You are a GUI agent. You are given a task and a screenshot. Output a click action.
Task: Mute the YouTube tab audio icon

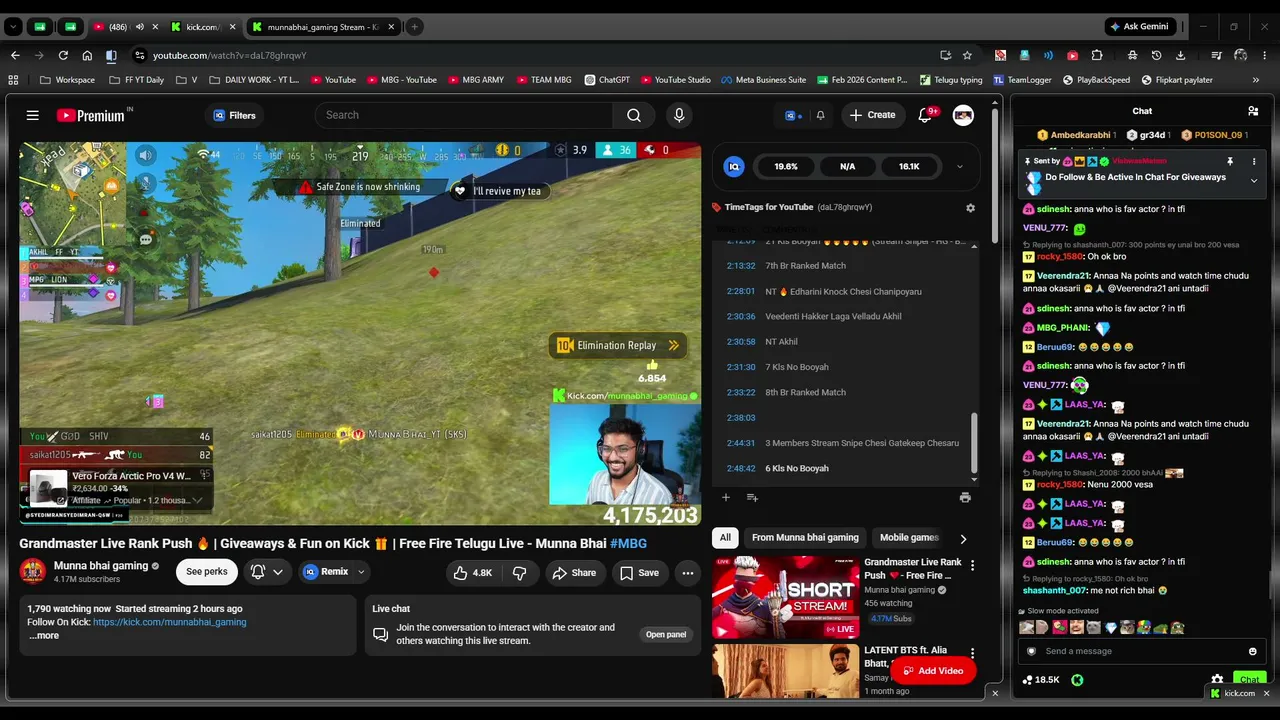coord(139,27)
